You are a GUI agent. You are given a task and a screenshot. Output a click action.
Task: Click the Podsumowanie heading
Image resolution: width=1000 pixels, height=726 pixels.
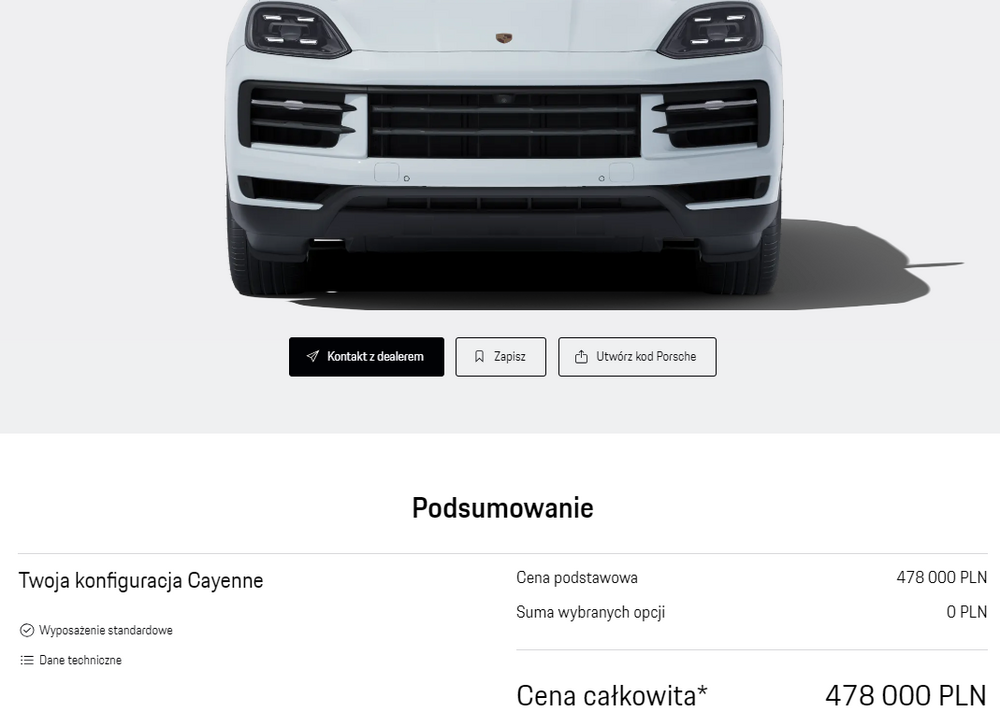[x=503, y=508]
